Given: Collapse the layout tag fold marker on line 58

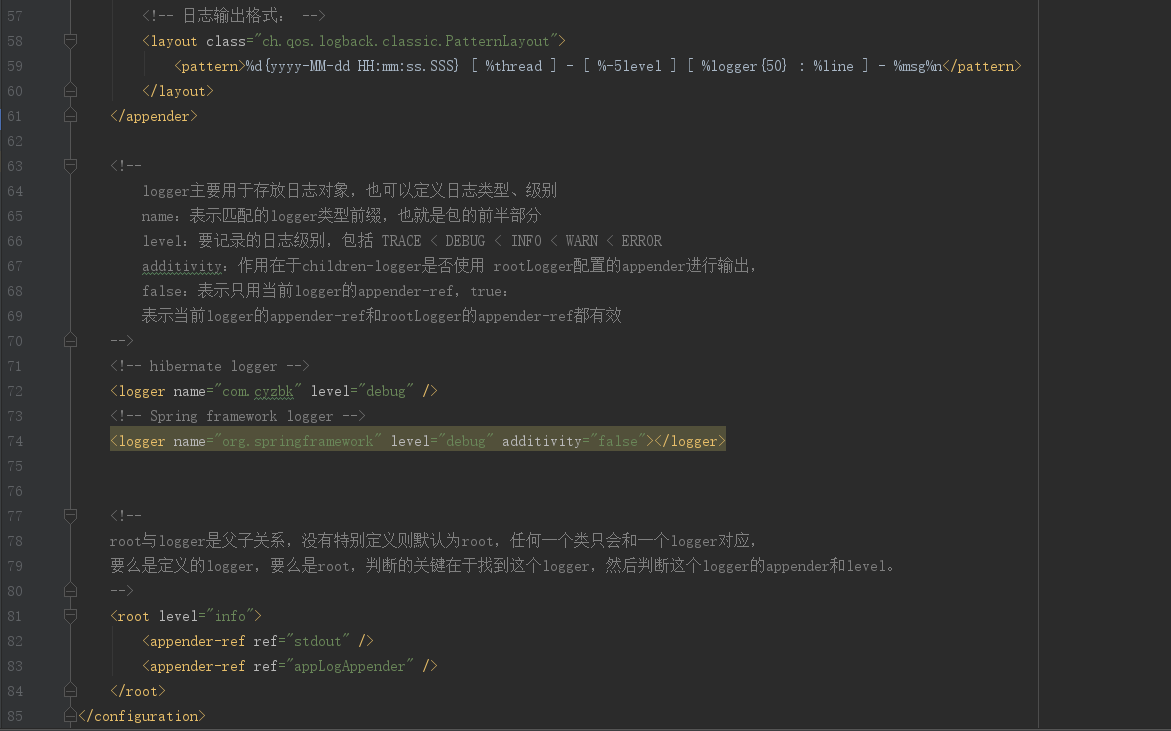Looking at the screenshot, I should tap(70, 41).
